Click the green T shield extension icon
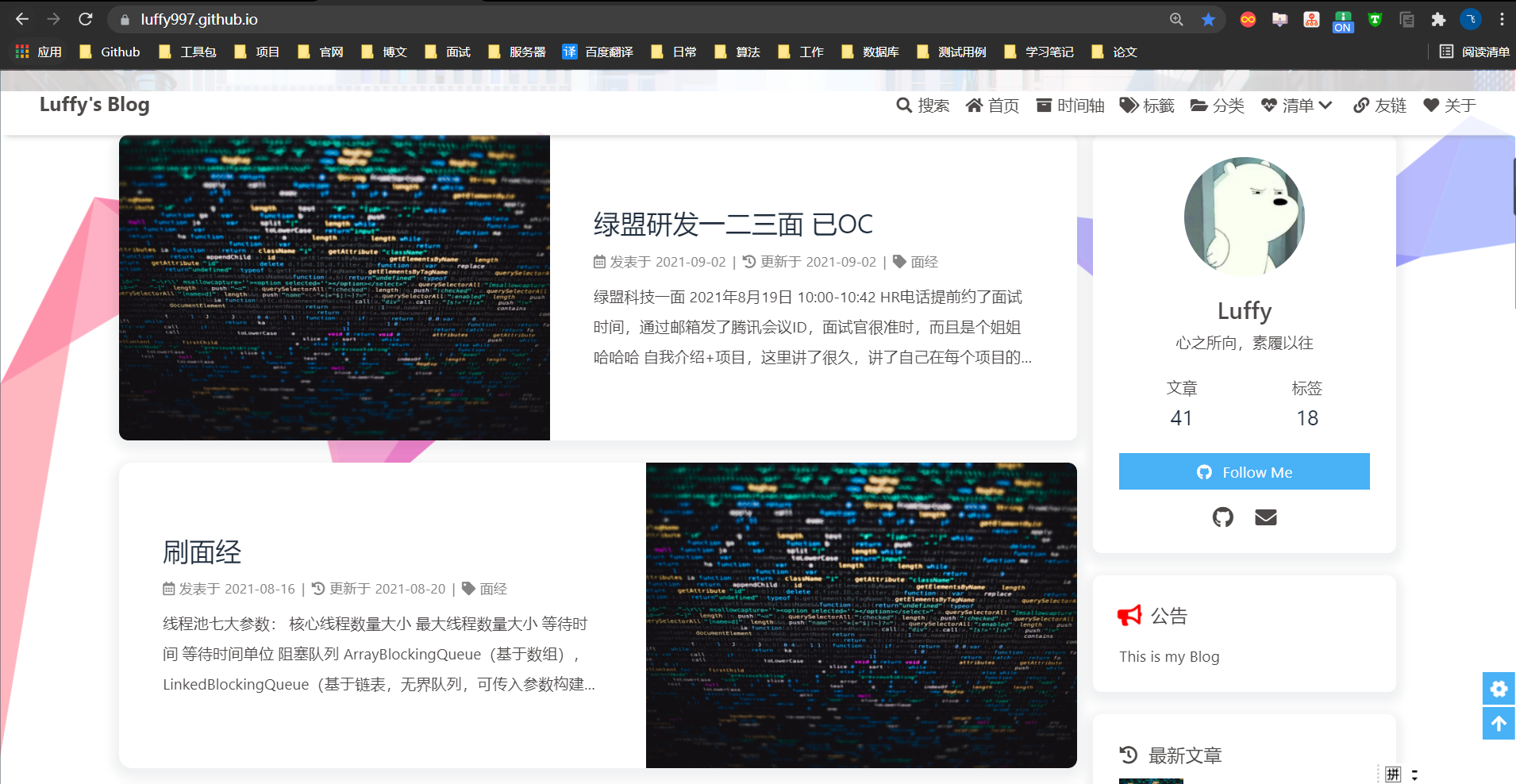Screen dimensions: 1516x784 [1375, 19]
